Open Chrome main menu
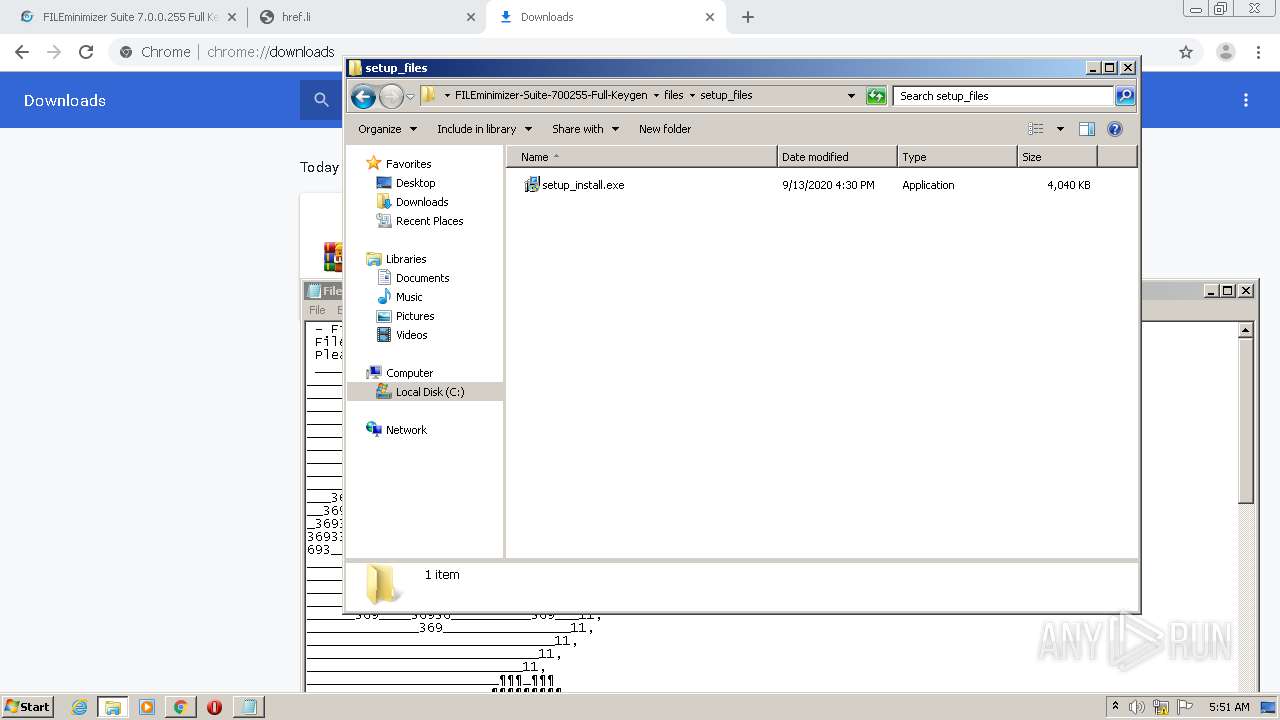This screenshot has width=1280, height=720. point(1258,52)
